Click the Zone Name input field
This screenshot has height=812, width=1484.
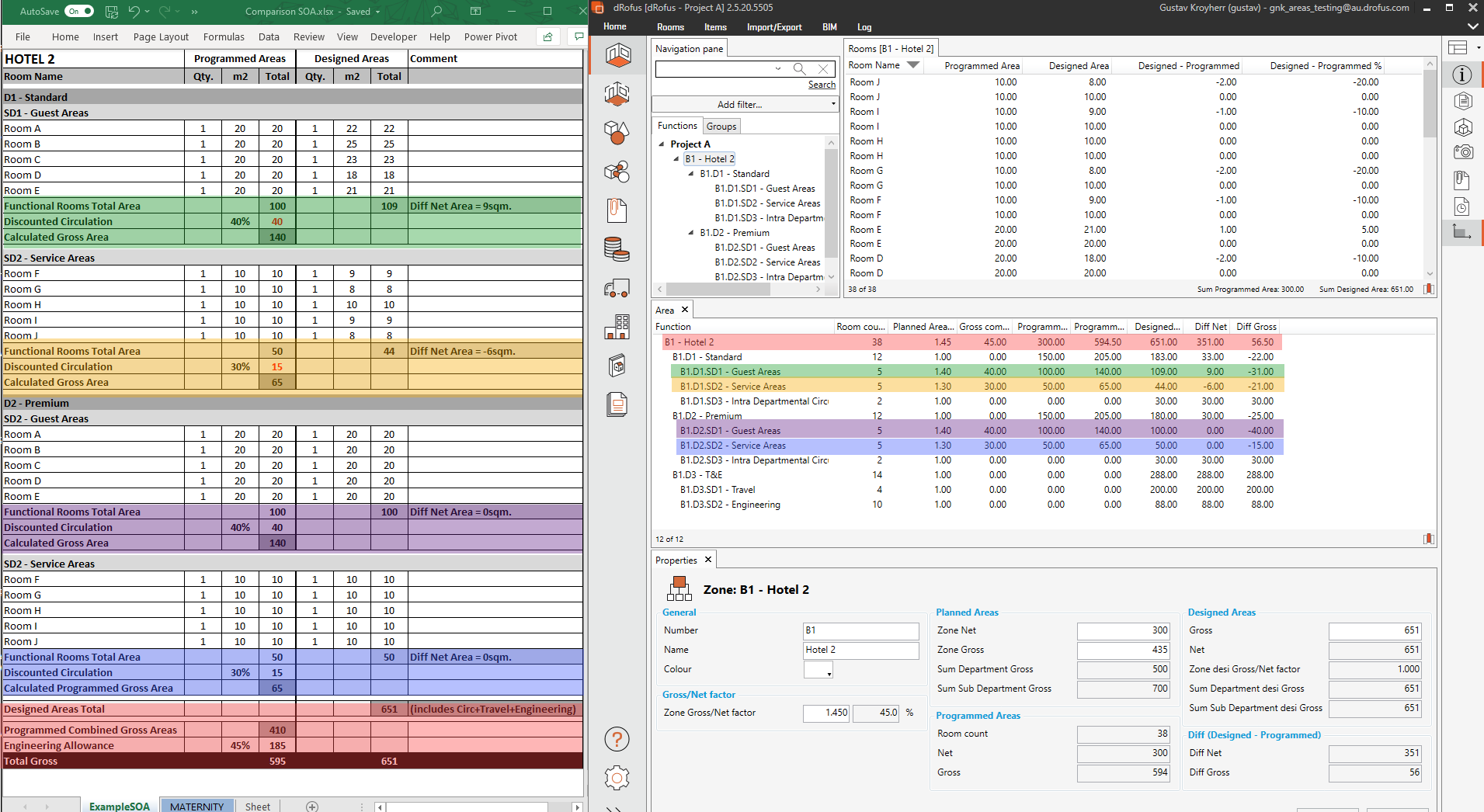pos(860,651)
